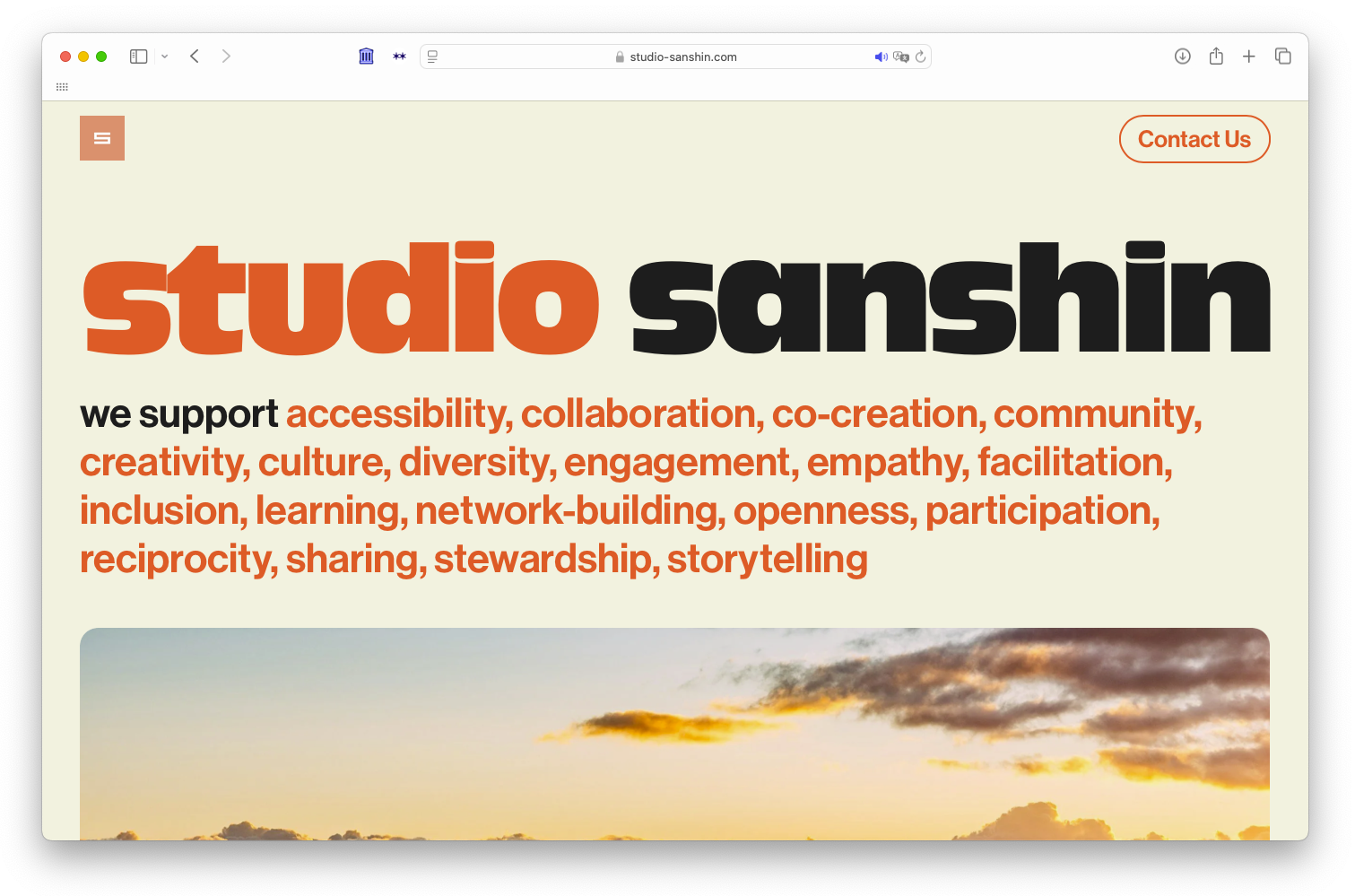Screen dimensions: 1355x896
Task: Click the favorites bar grid icon
Action: click(62, 87)
